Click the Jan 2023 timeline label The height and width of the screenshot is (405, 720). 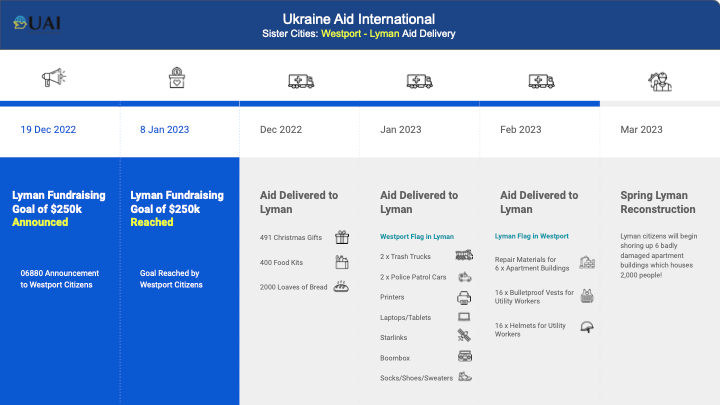click(401, 129)
